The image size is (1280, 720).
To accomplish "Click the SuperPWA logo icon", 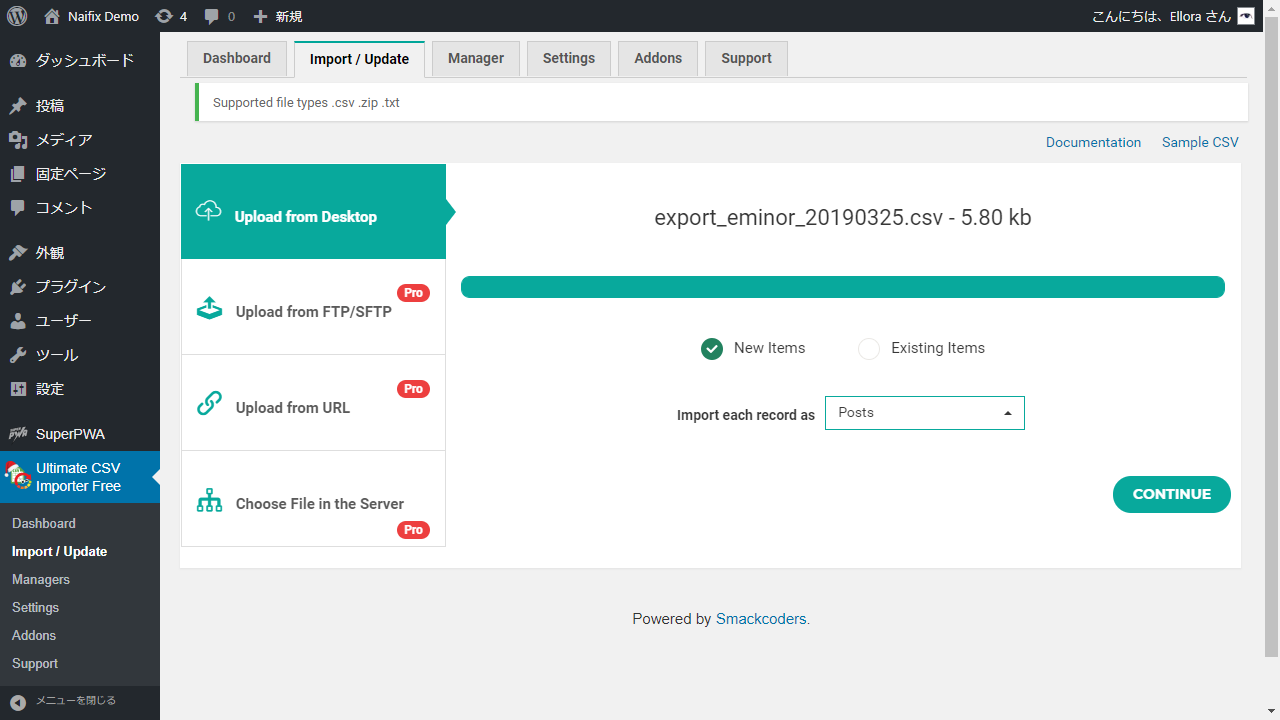I will (x=18, y=434).
